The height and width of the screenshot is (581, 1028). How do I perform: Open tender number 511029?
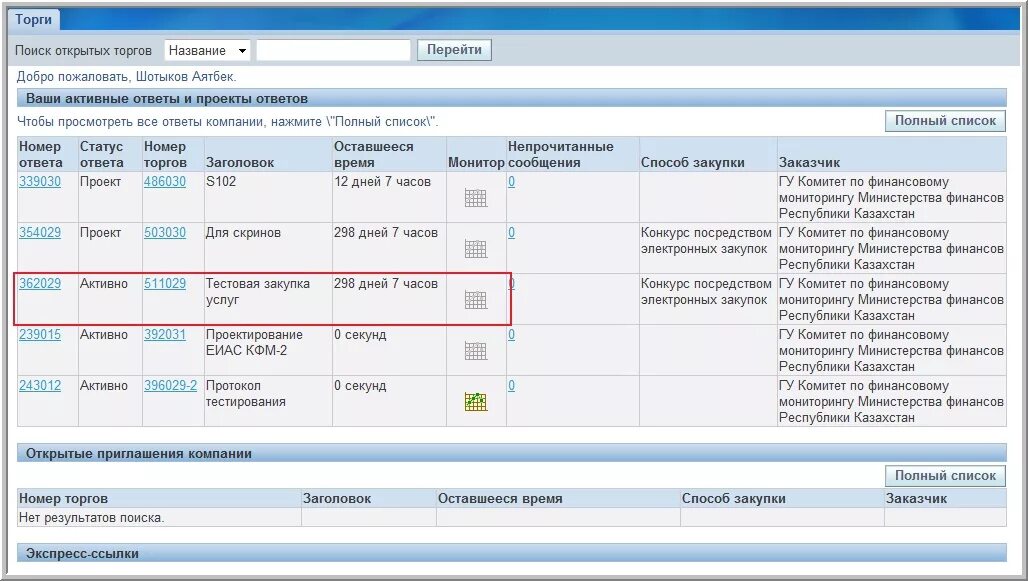165,284
